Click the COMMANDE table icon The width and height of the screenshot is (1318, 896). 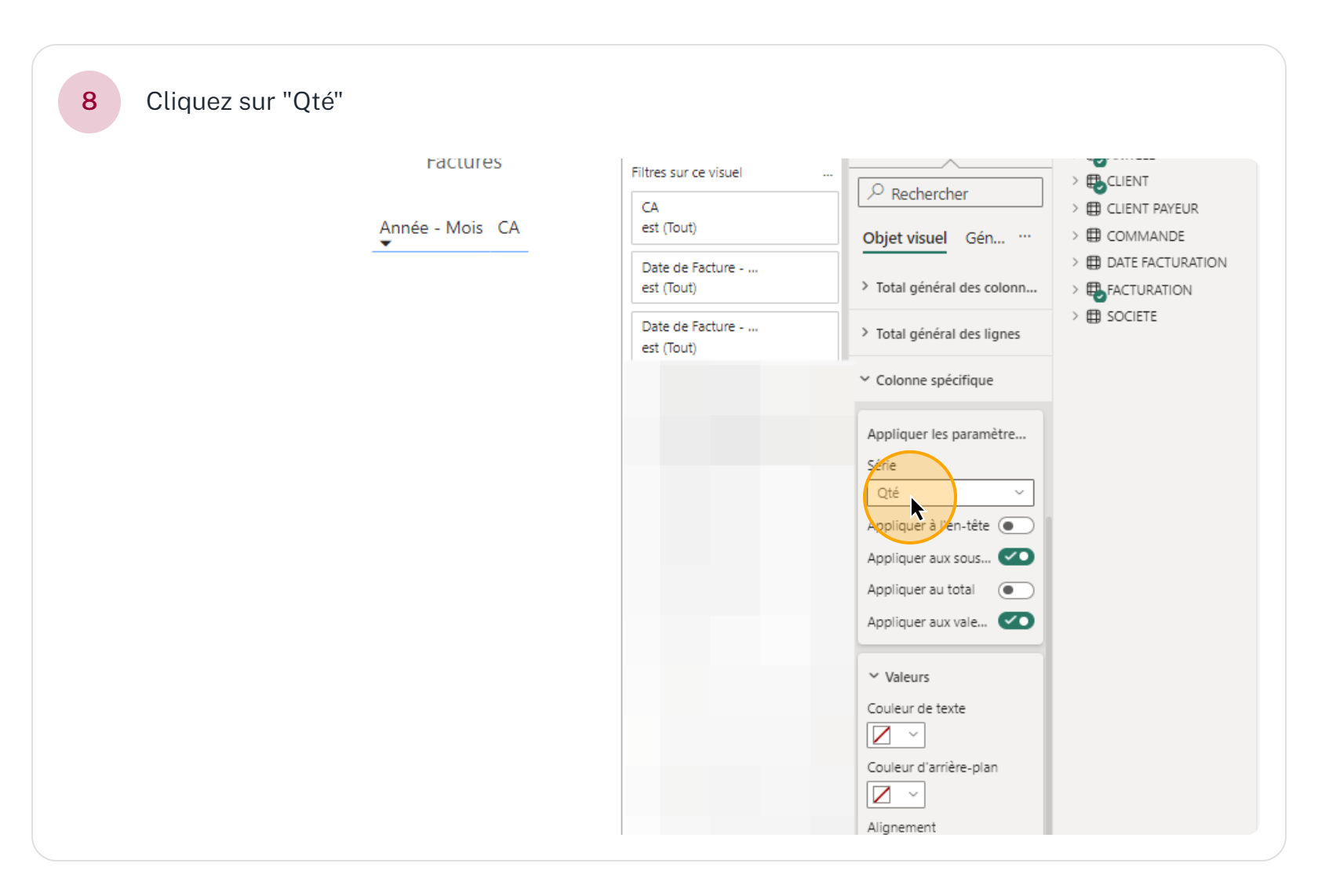pyautogui.click(x=1094, y=235)
